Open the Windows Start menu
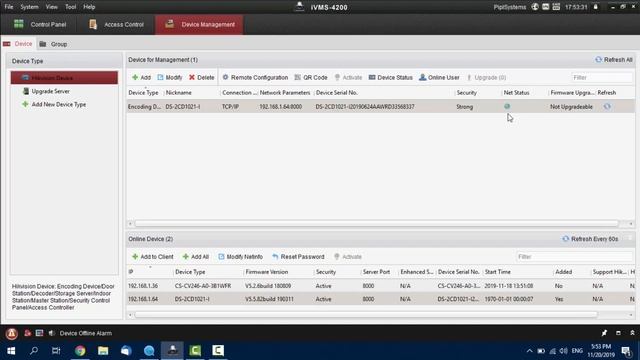The height and width of the screenshot is (360, 640). coord(11,351)
